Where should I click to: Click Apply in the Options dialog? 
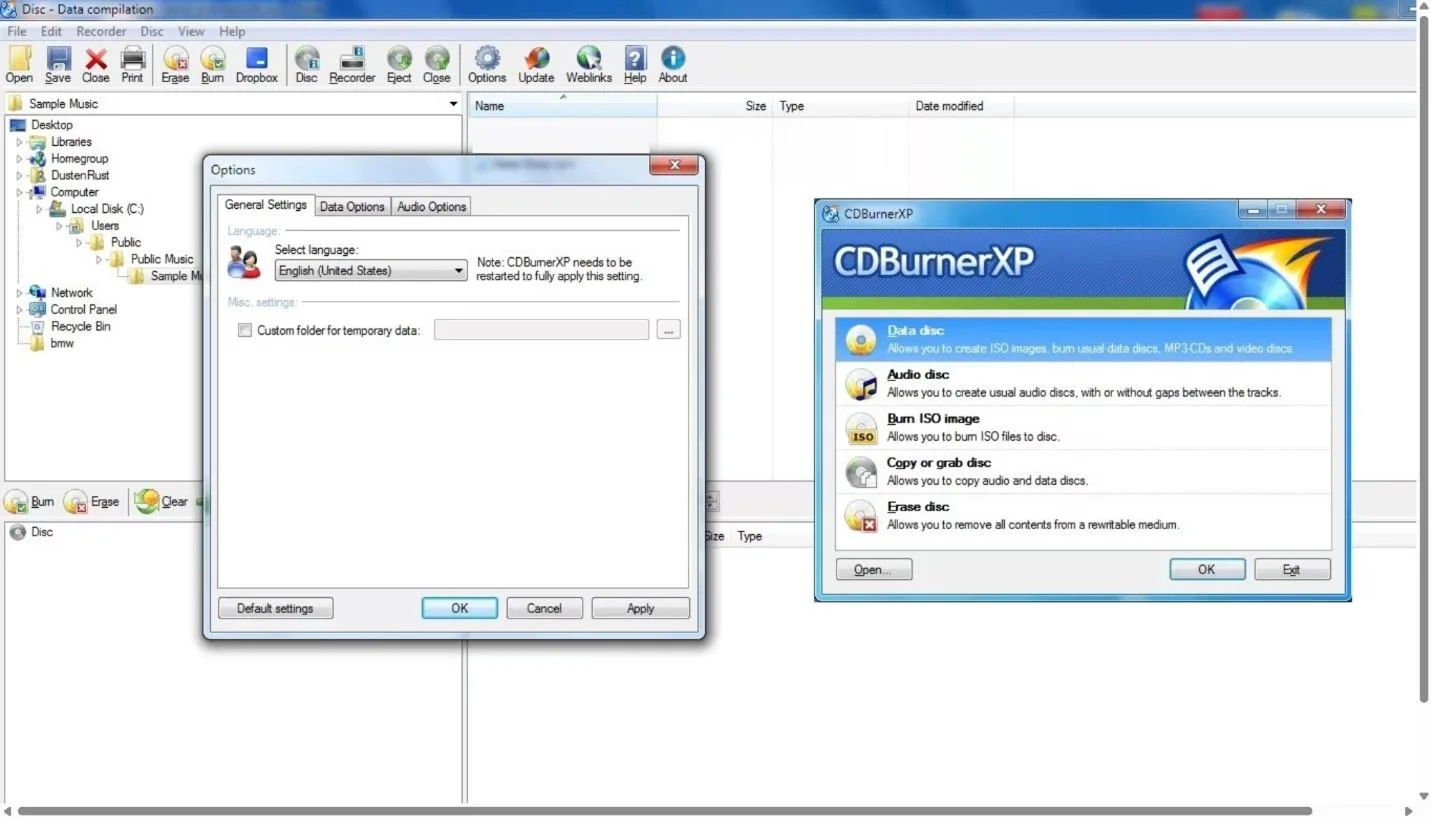click(640, 608)
